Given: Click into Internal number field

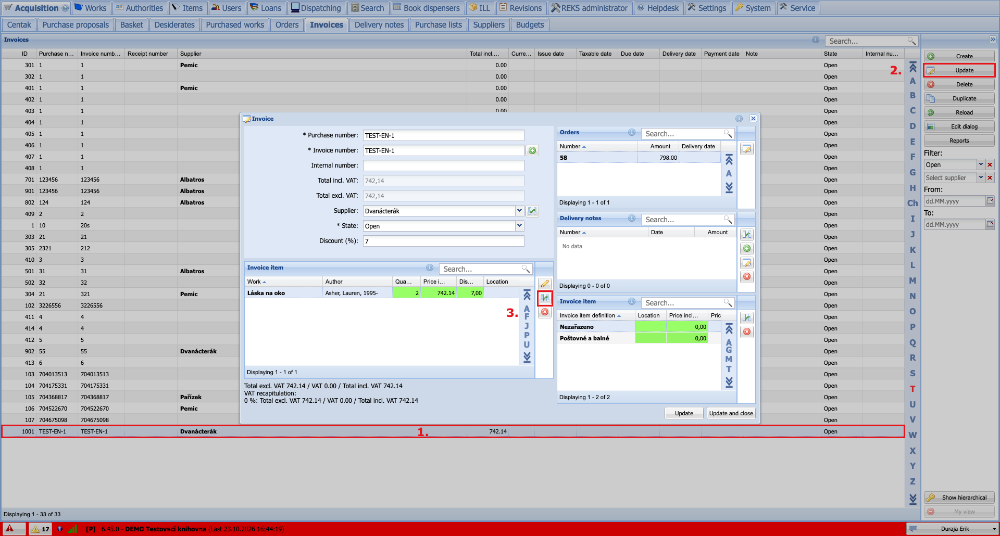Looking at the screenshot, I should pyautogui.click(x=443, y=165).
